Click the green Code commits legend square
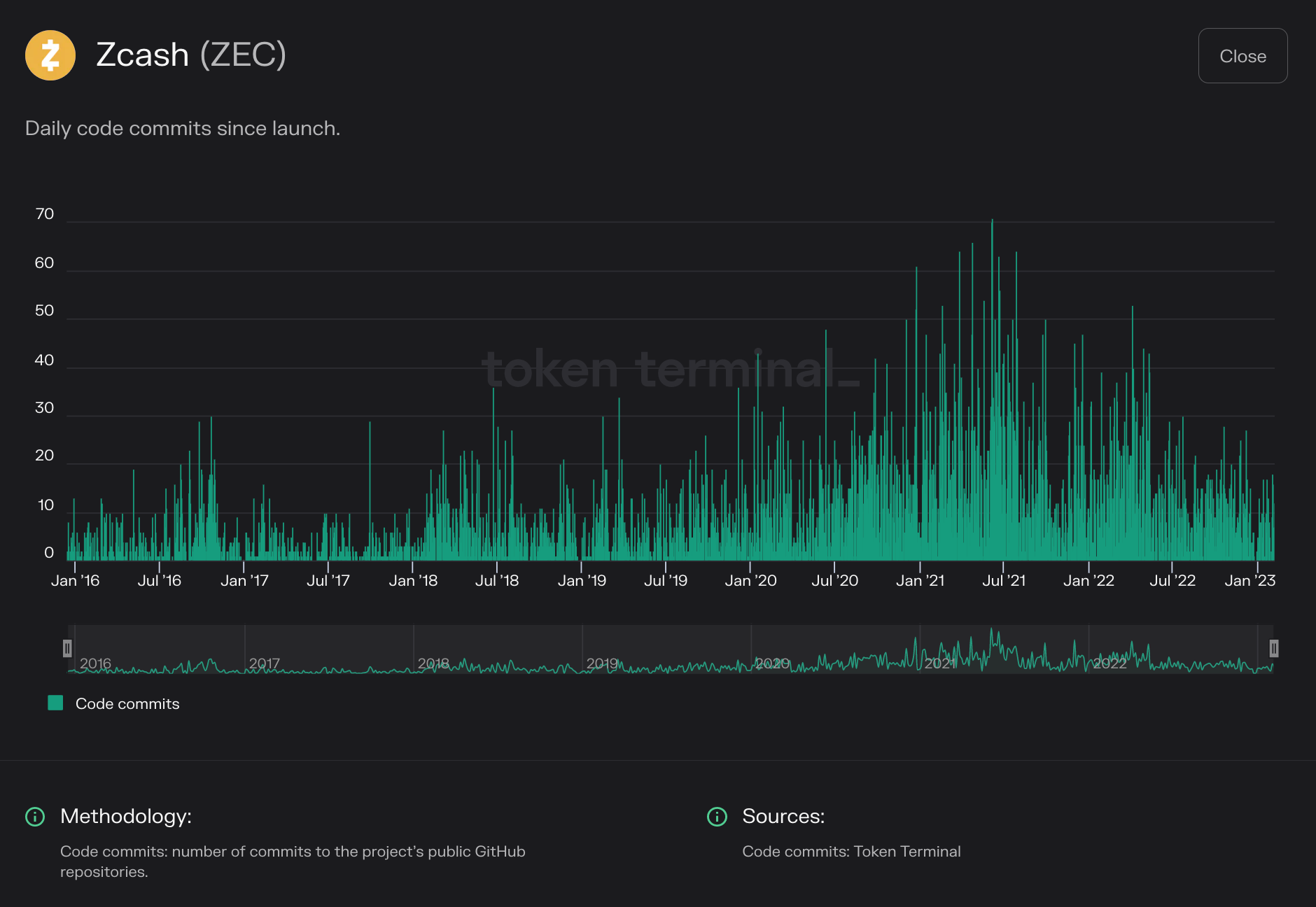1316x907 pixels. point(55,703)
